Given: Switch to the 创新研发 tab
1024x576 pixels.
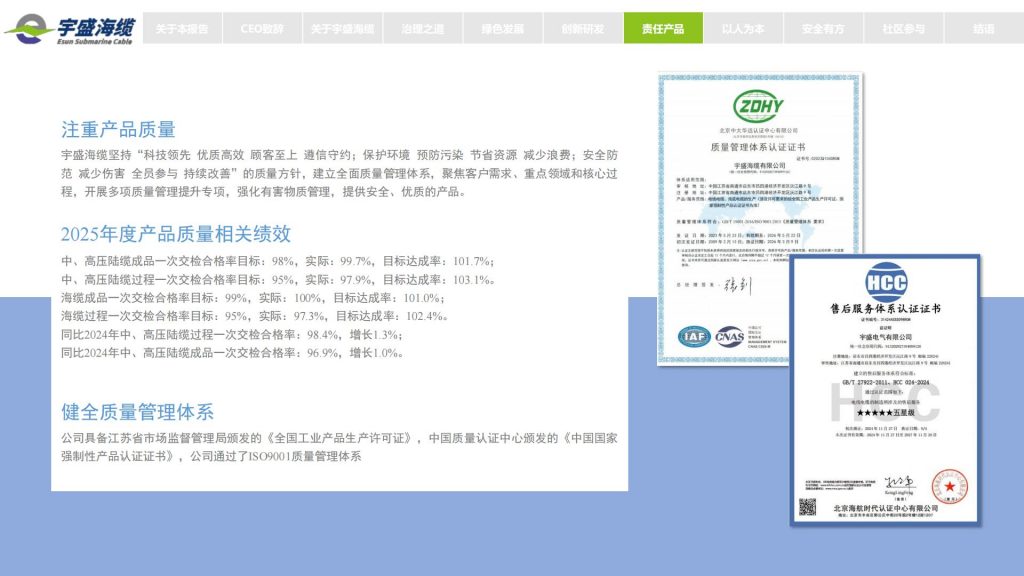Looking at the screenshot, I should (x=582, y=29).
